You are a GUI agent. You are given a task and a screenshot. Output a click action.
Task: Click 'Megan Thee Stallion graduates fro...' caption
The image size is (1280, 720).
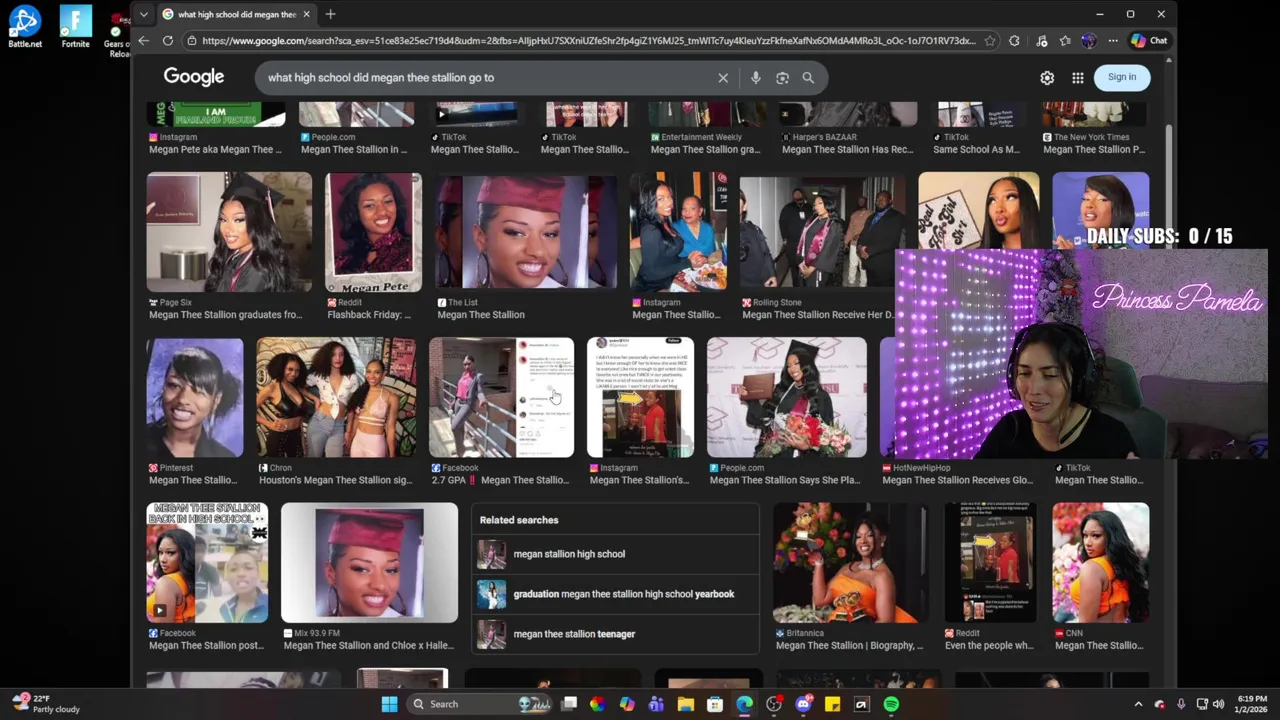225,315
